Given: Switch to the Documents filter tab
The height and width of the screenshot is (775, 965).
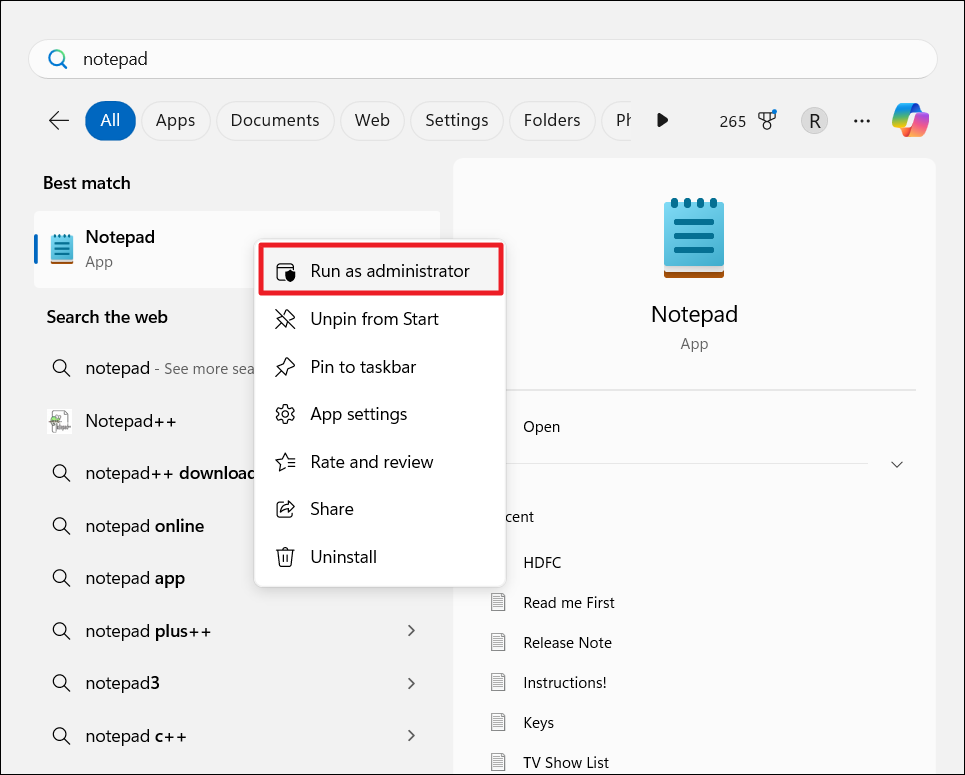Looking at the screenshot, I should tap(275, 120).
